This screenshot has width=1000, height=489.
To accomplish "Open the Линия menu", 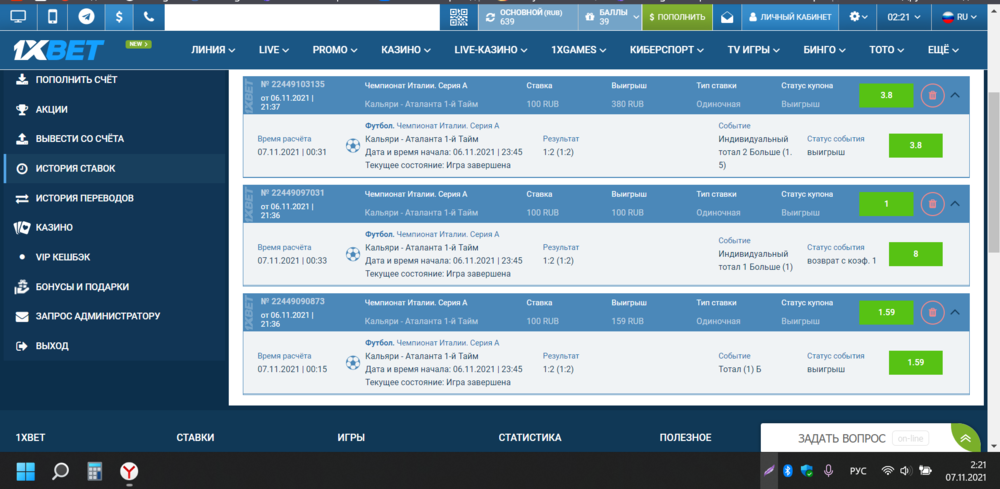I will [213, 50].
